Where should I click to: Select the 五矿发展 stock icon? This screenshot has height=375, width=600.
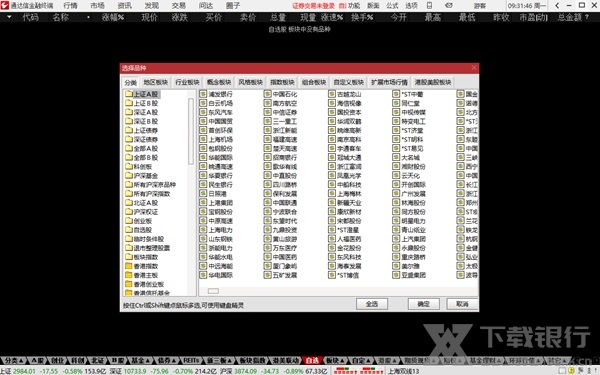click(267, 275)
